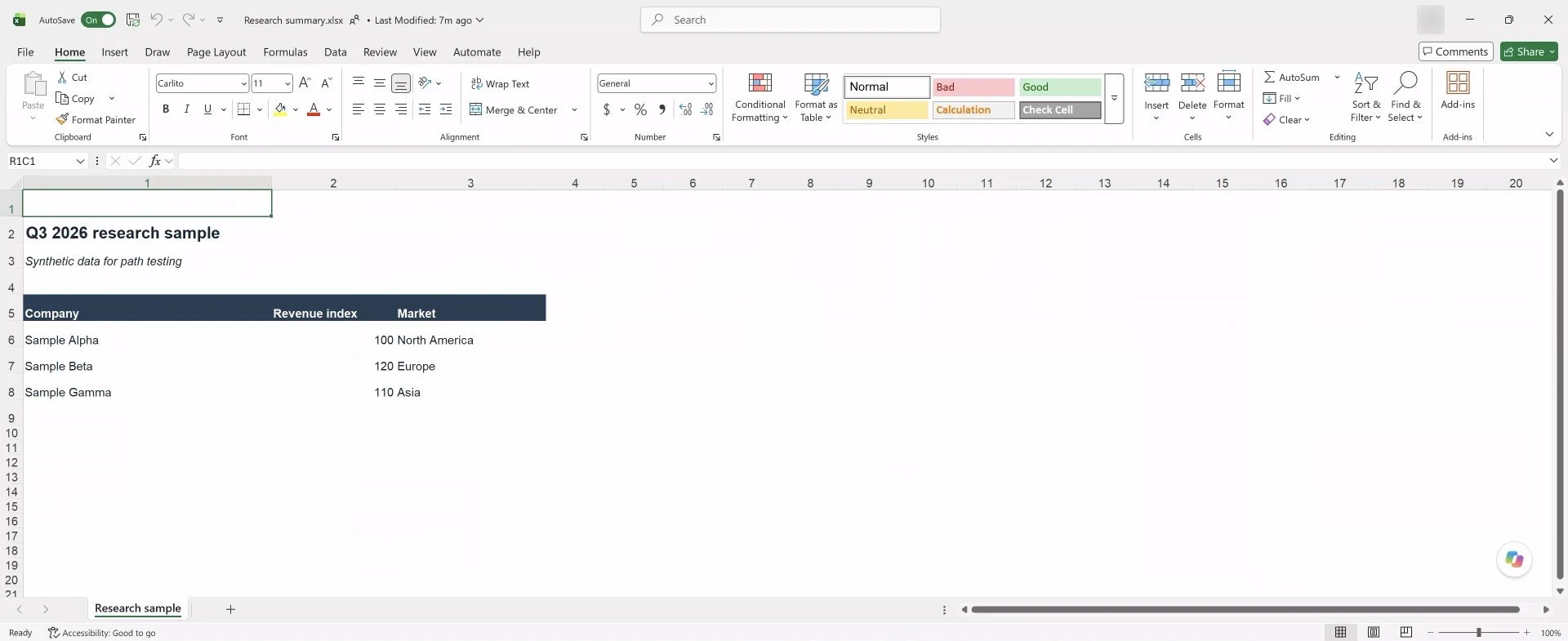This screenshot has height=641, width=1568.
Task: Toggle Underline formatting
Action: (207, 109)
